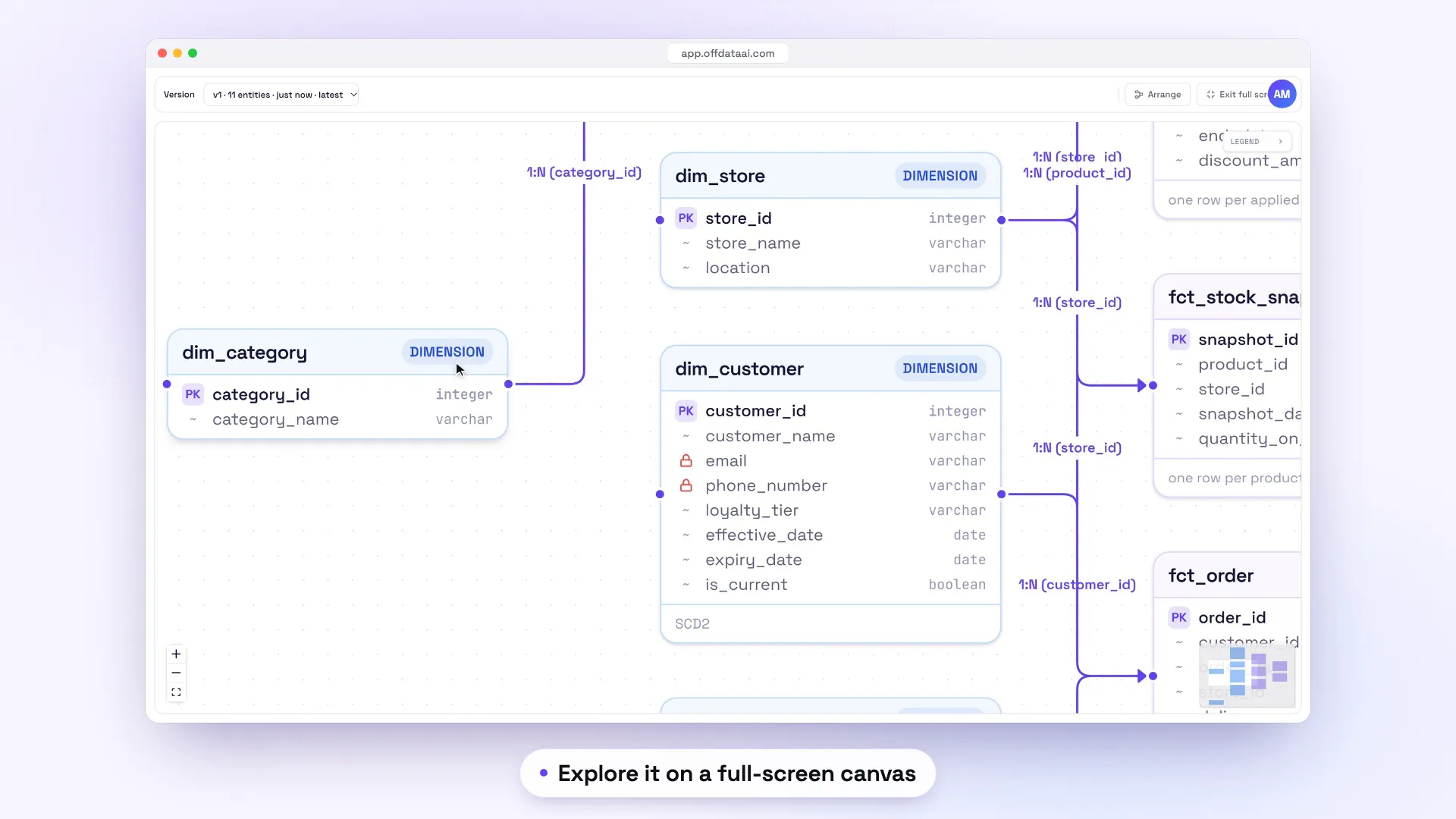Click Exit full screen button
The image size is (1456, 819).
(1233, 95)
